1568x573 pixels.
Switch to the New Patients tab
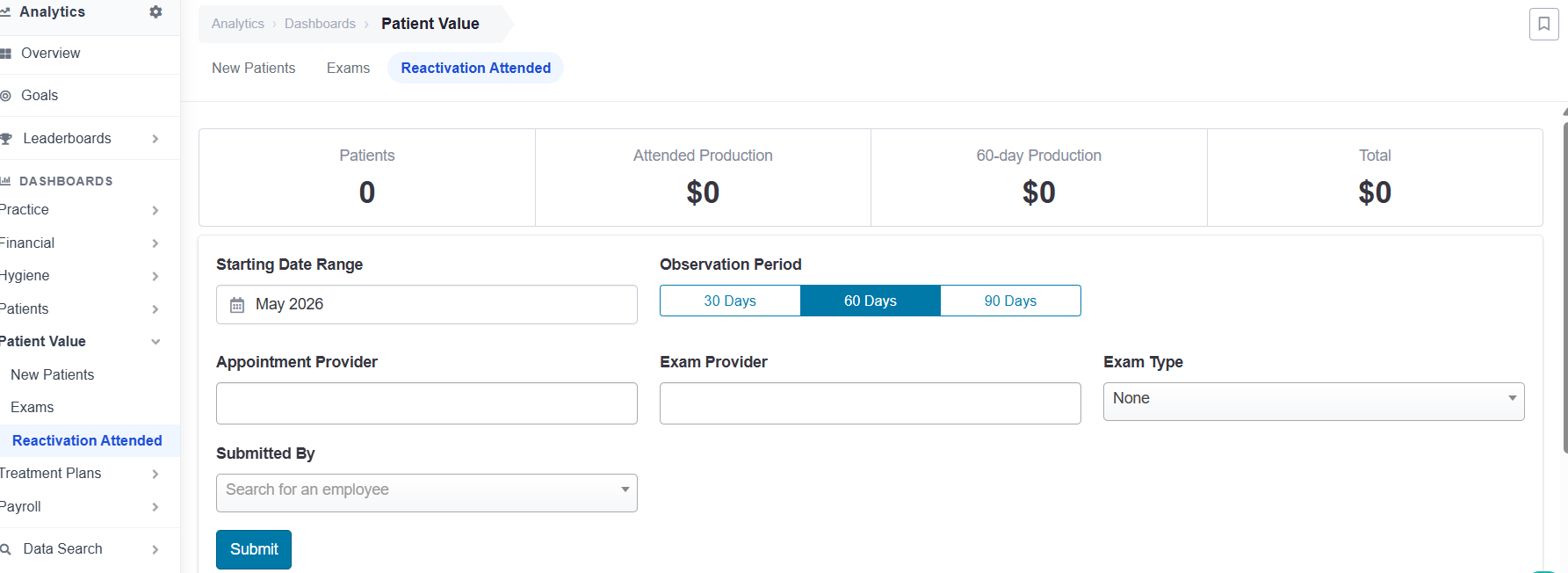click(254, 68)
